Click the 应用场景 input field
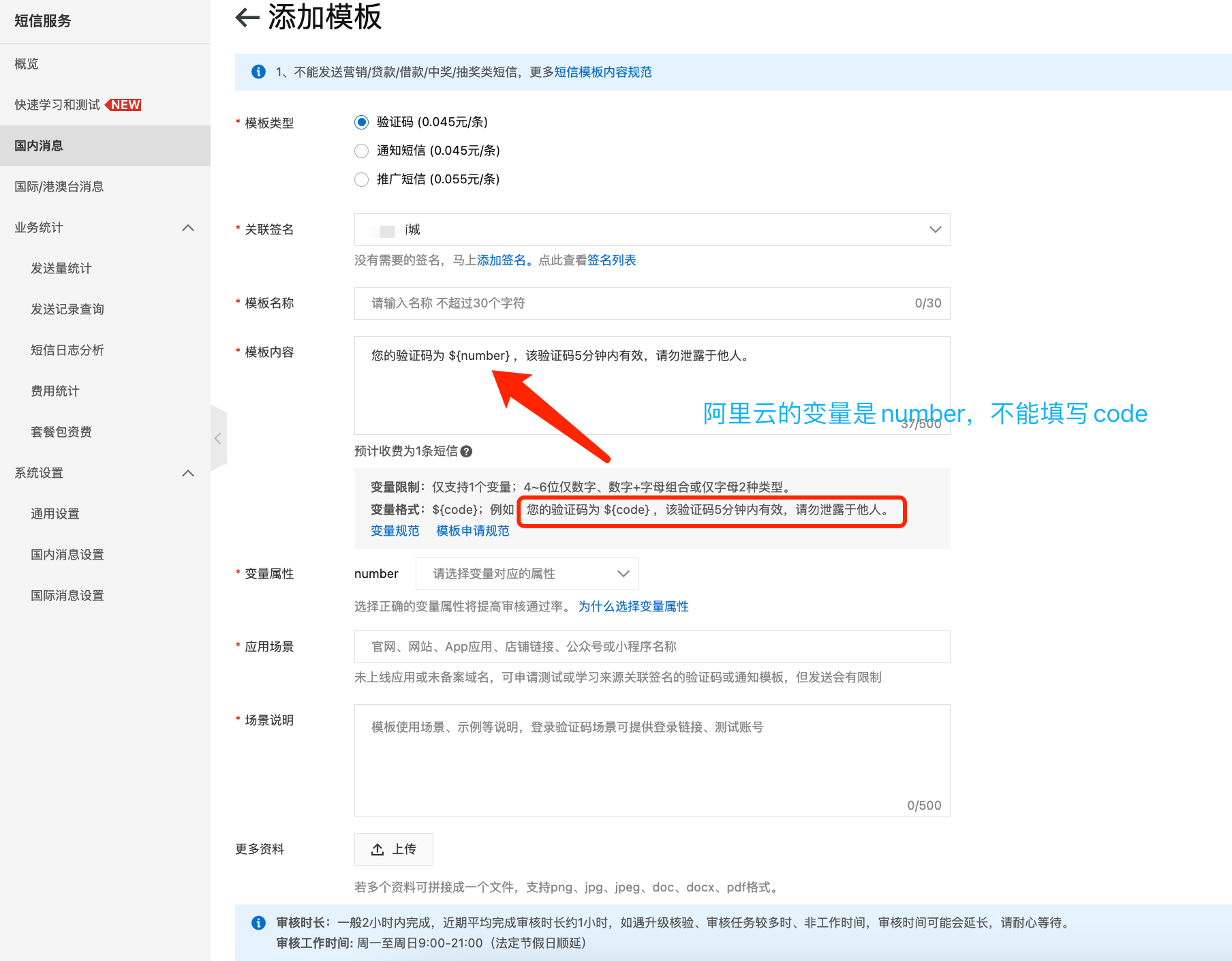 click(651, 647)
